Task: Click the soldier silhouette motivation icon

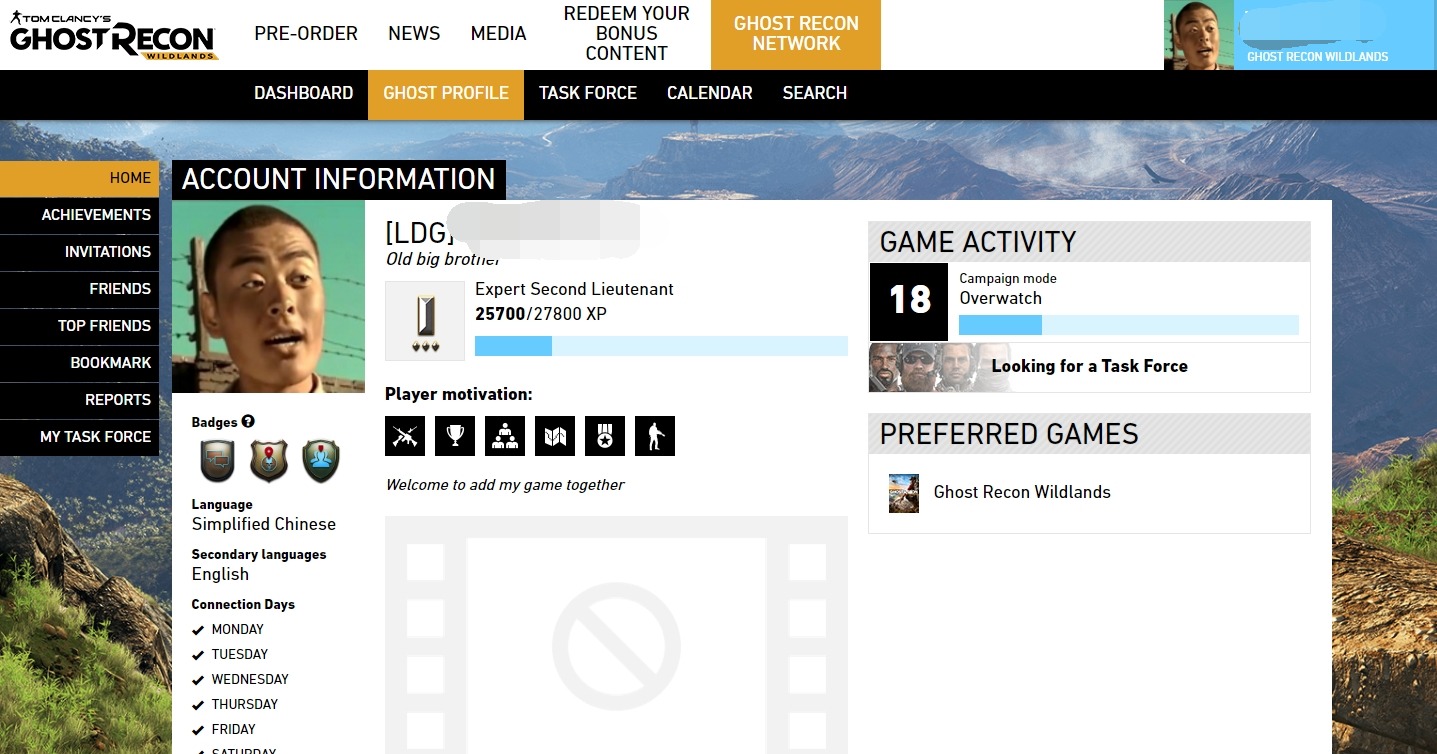Action: 655,435
